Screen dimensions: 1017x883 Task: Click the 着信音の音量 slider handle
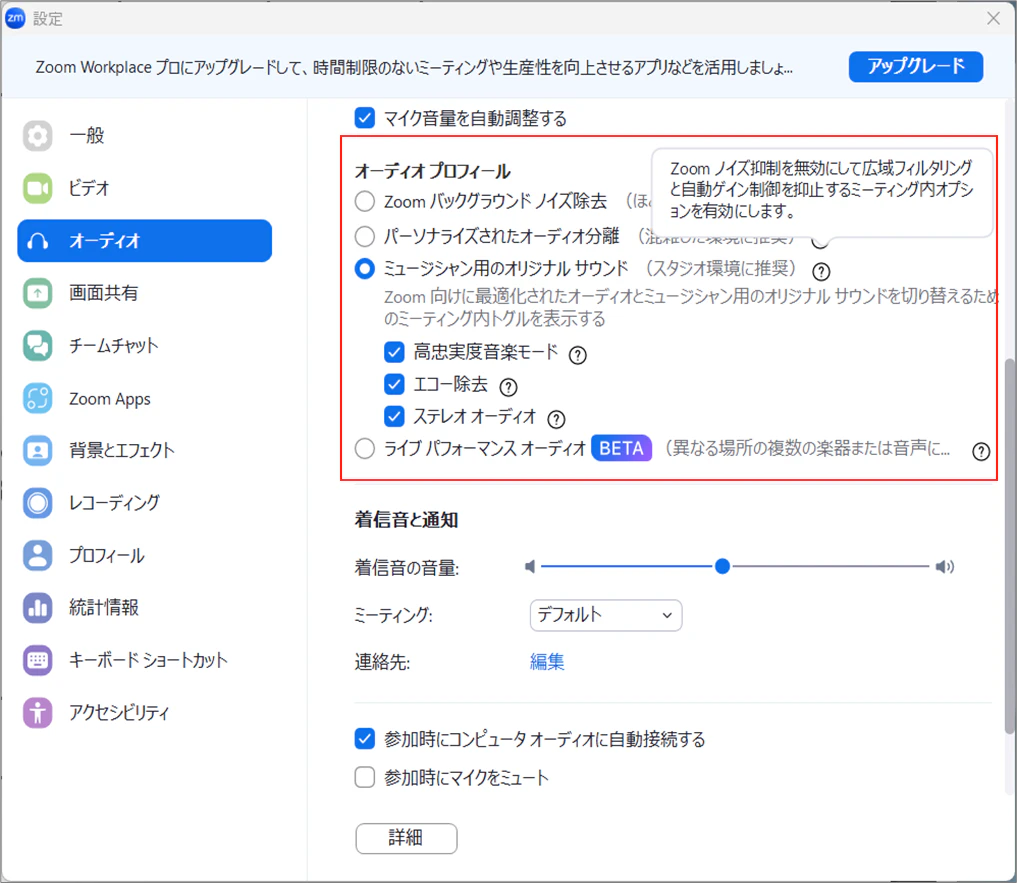(722, 567)
